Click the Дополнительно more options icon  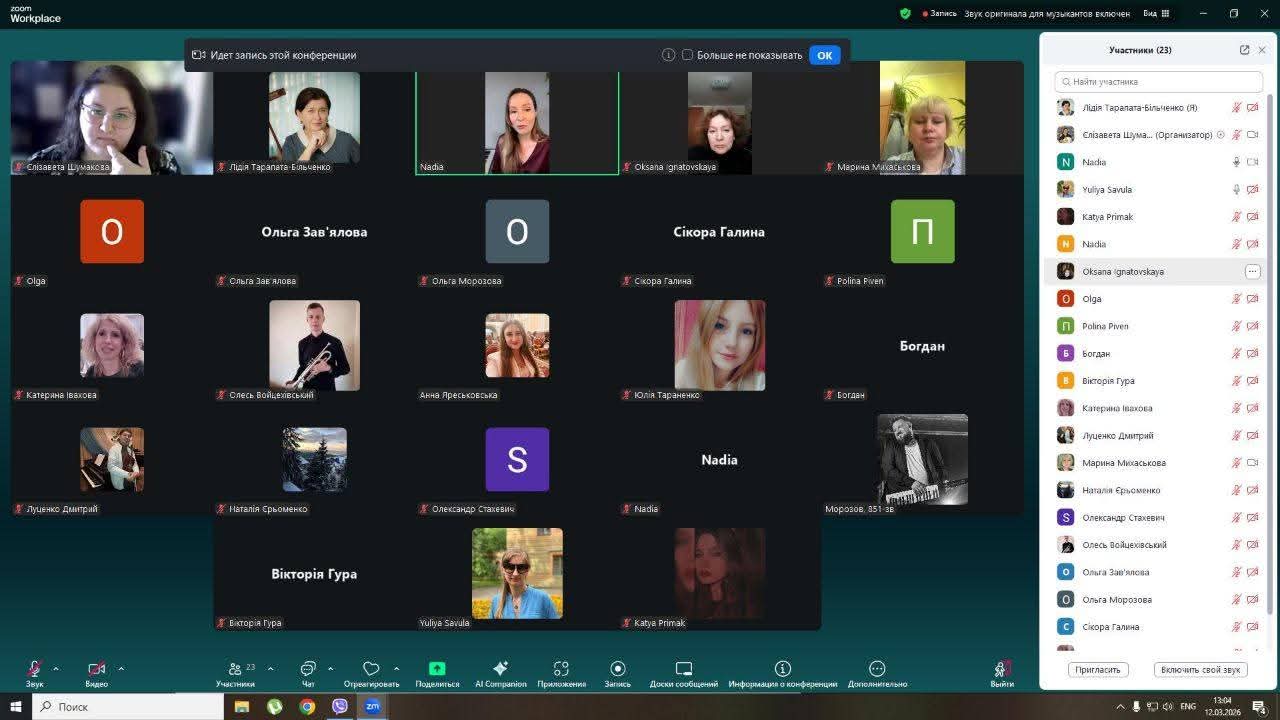coord(877,669)
